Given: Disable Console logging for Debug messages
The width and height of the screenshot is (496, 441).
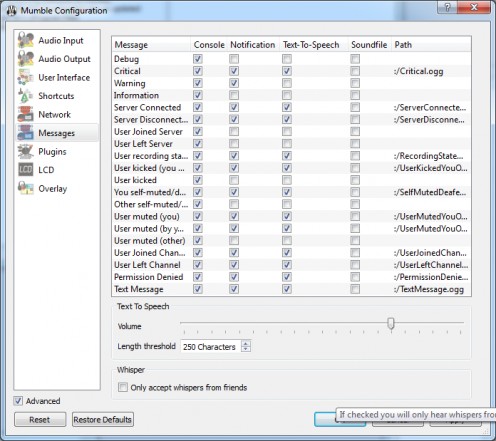Looking at the screenshot, I should (198, 59).
